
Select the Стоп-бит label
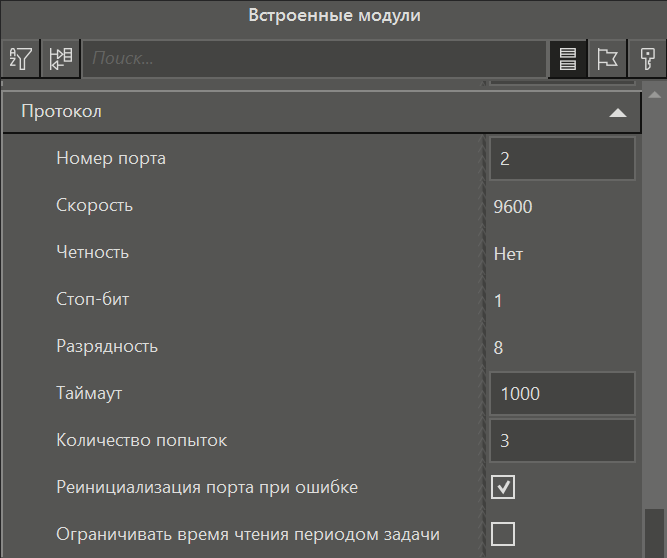[x=92, y=299]
